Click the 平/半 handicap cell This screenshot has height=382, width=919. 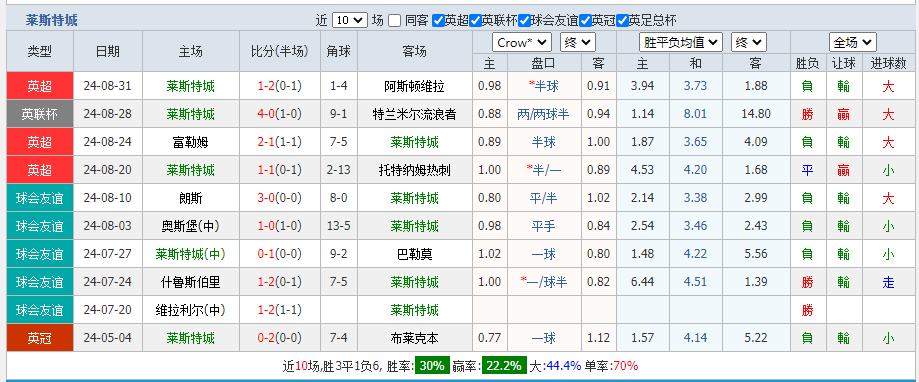(x=543, y=199)
